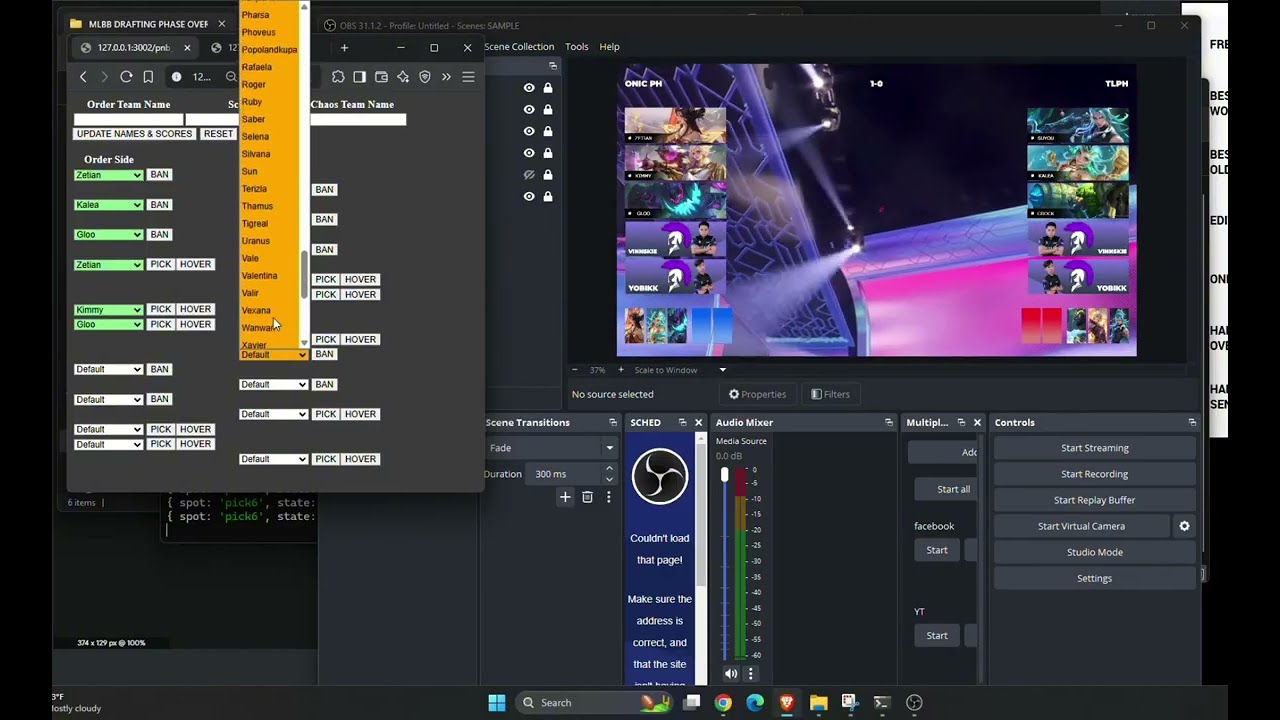Float the Scene Transitions dock
This screenshot has width=1280, height=720.
pyautogui.click(x=613, y=423)
